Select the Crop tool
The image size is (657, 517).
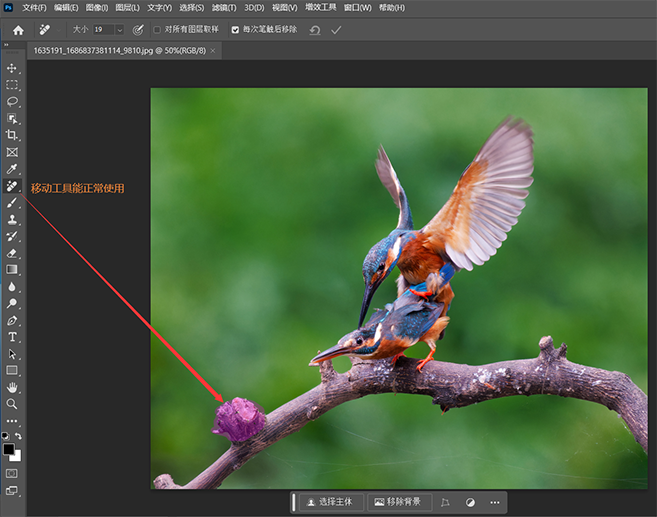(12, 135)
